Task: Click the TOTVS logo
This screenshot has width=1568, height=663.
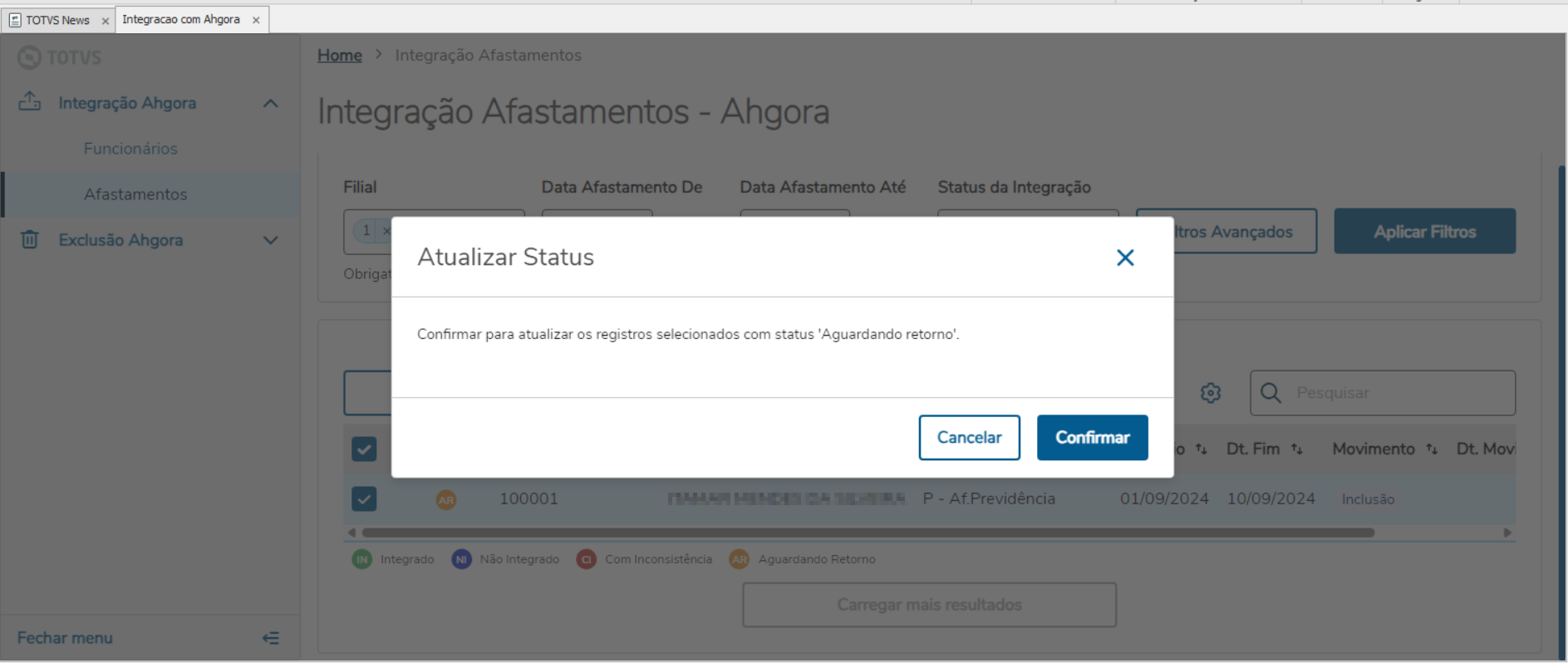Action: click(60, 57)
